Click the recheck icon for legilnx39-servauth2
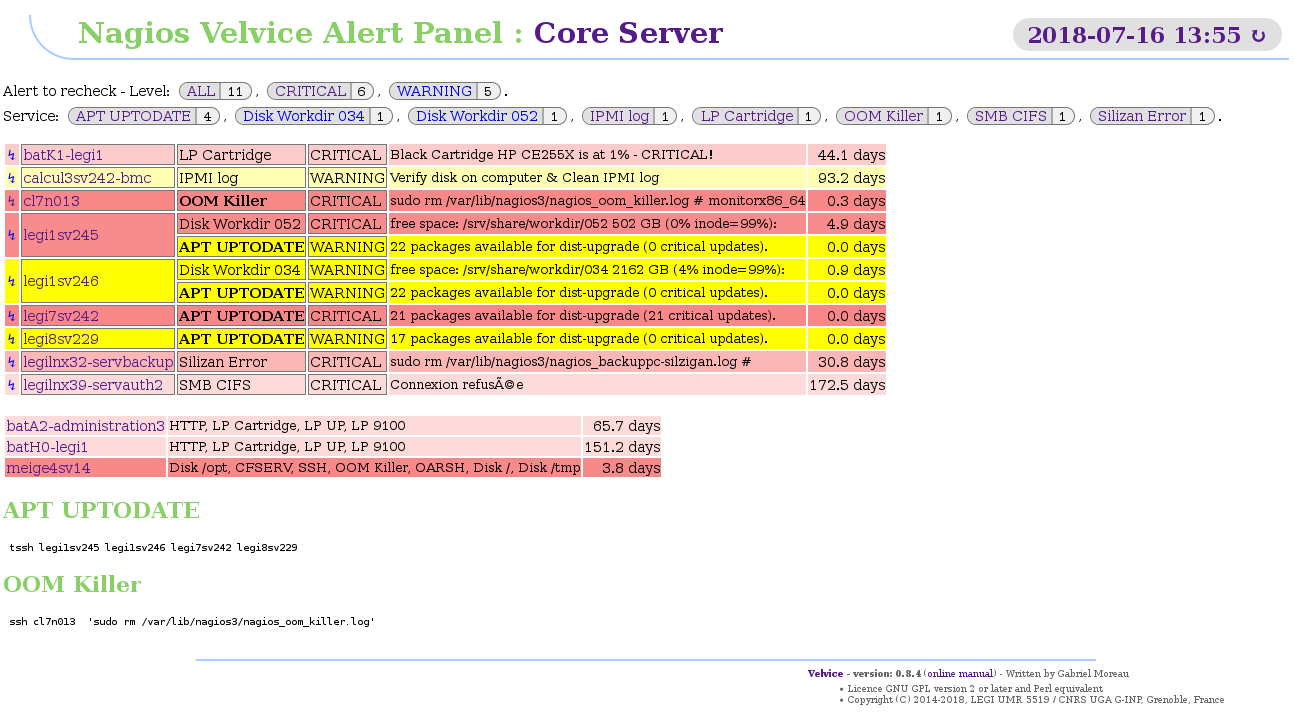This screenshot has height=713, width=1294. 12,385
